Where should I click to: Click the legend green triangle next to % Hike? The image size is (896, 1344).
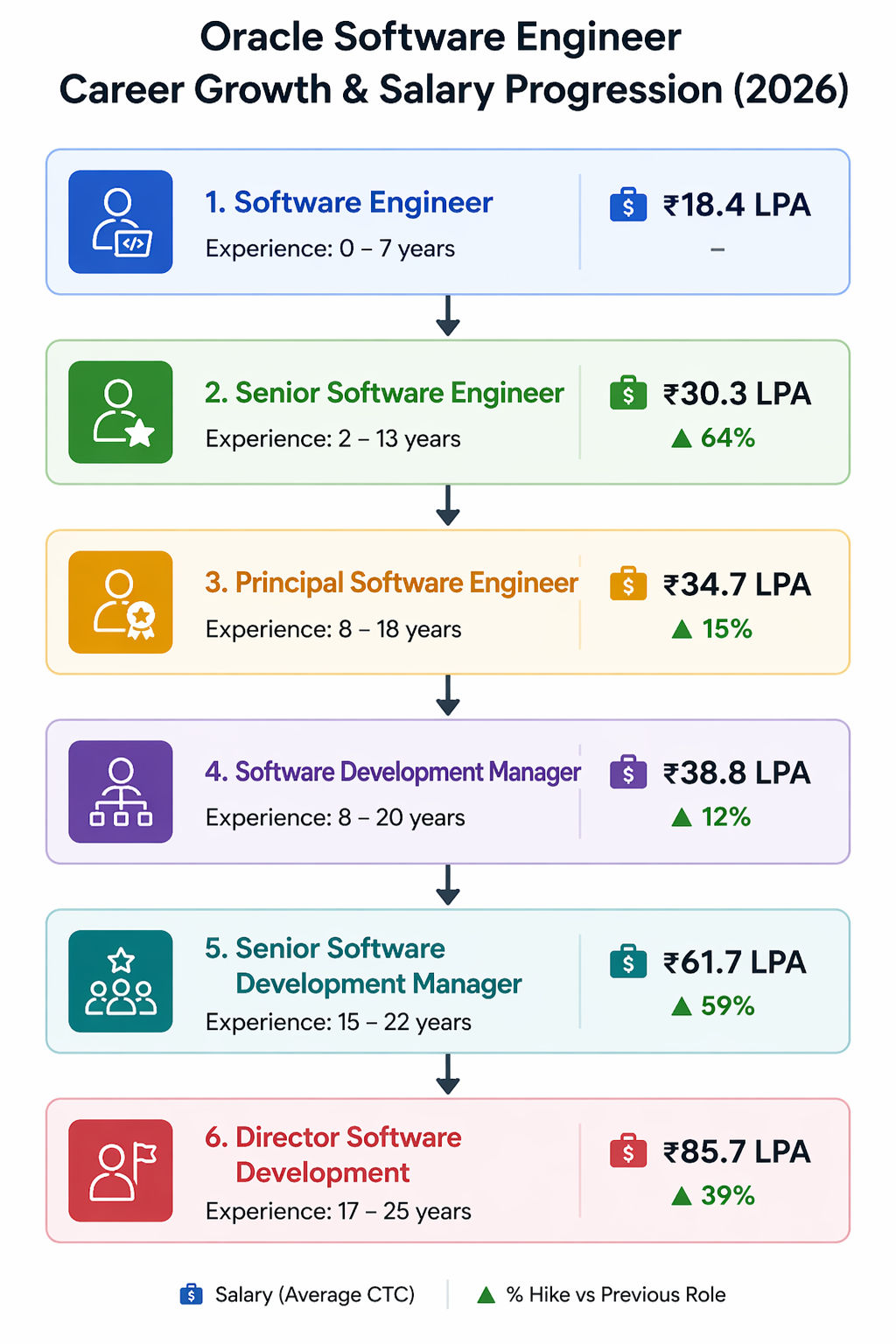[486, 1295]
